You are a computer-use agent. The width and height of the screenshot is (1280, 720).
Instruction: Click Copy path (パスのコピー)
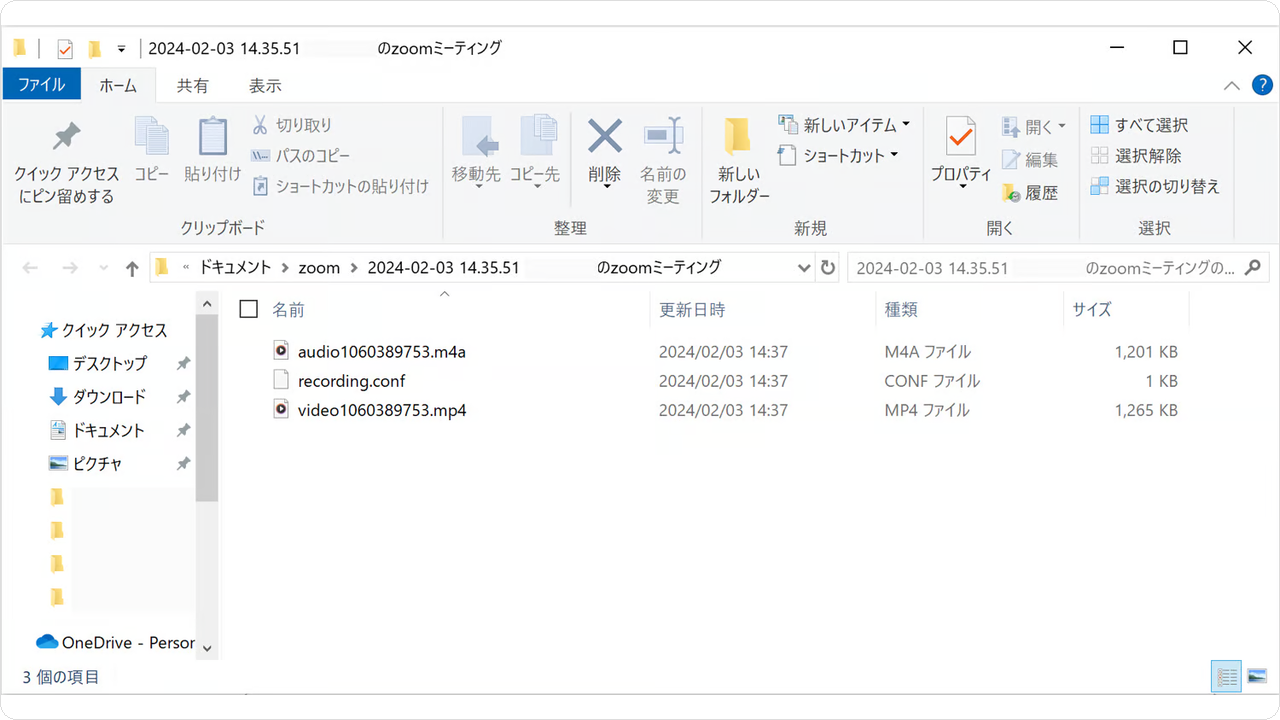(301, 156)
